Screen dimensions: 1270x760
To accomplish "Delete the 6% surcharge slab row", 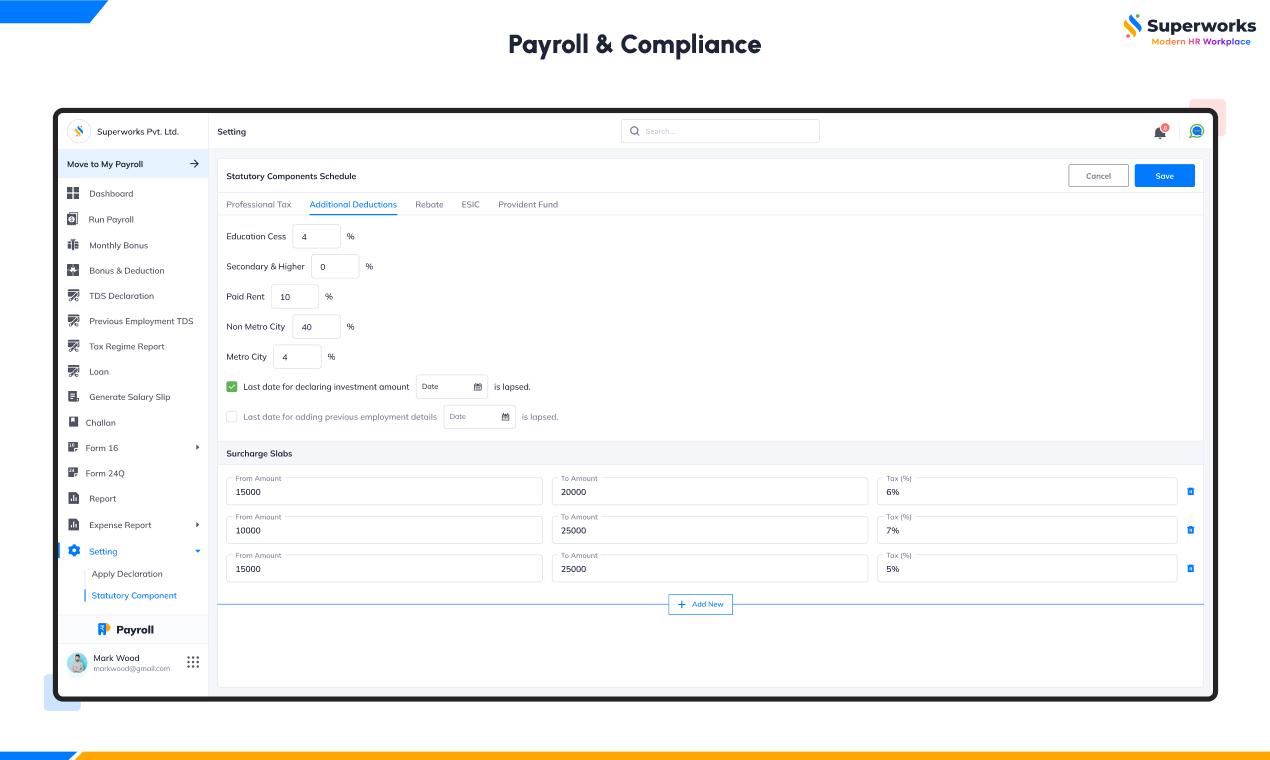I will (1190, 491).
